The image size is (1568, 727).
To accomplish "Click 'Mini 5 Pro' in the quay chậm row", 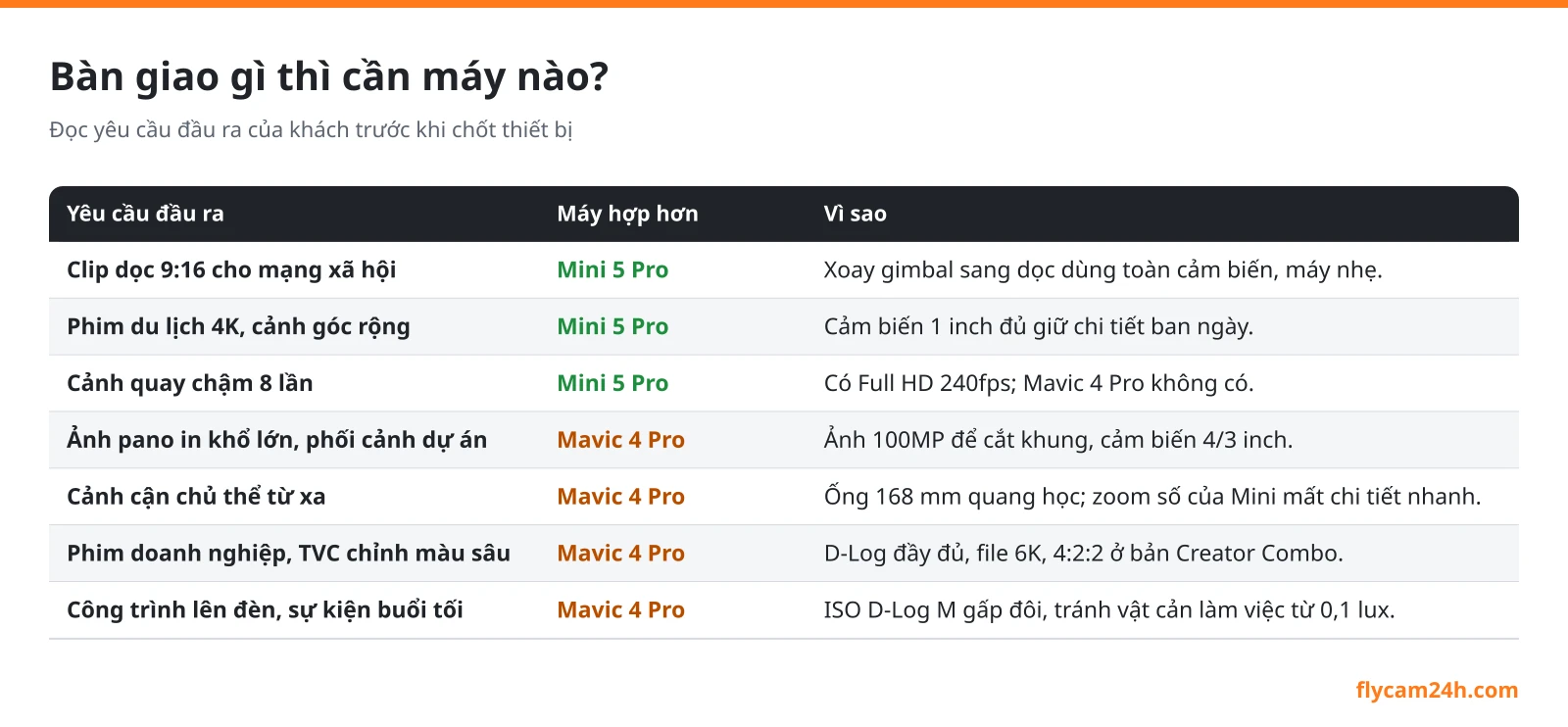I will click(x=612, y=384).
